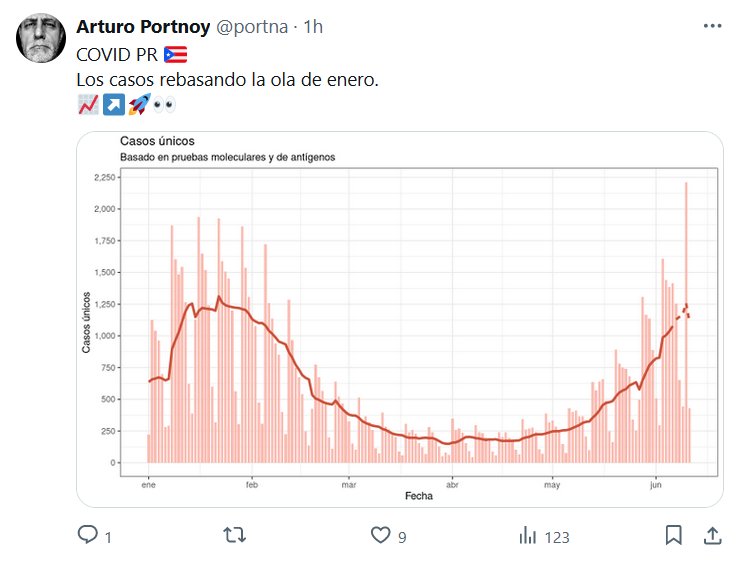Bookmark this tweet

(674, 536)
